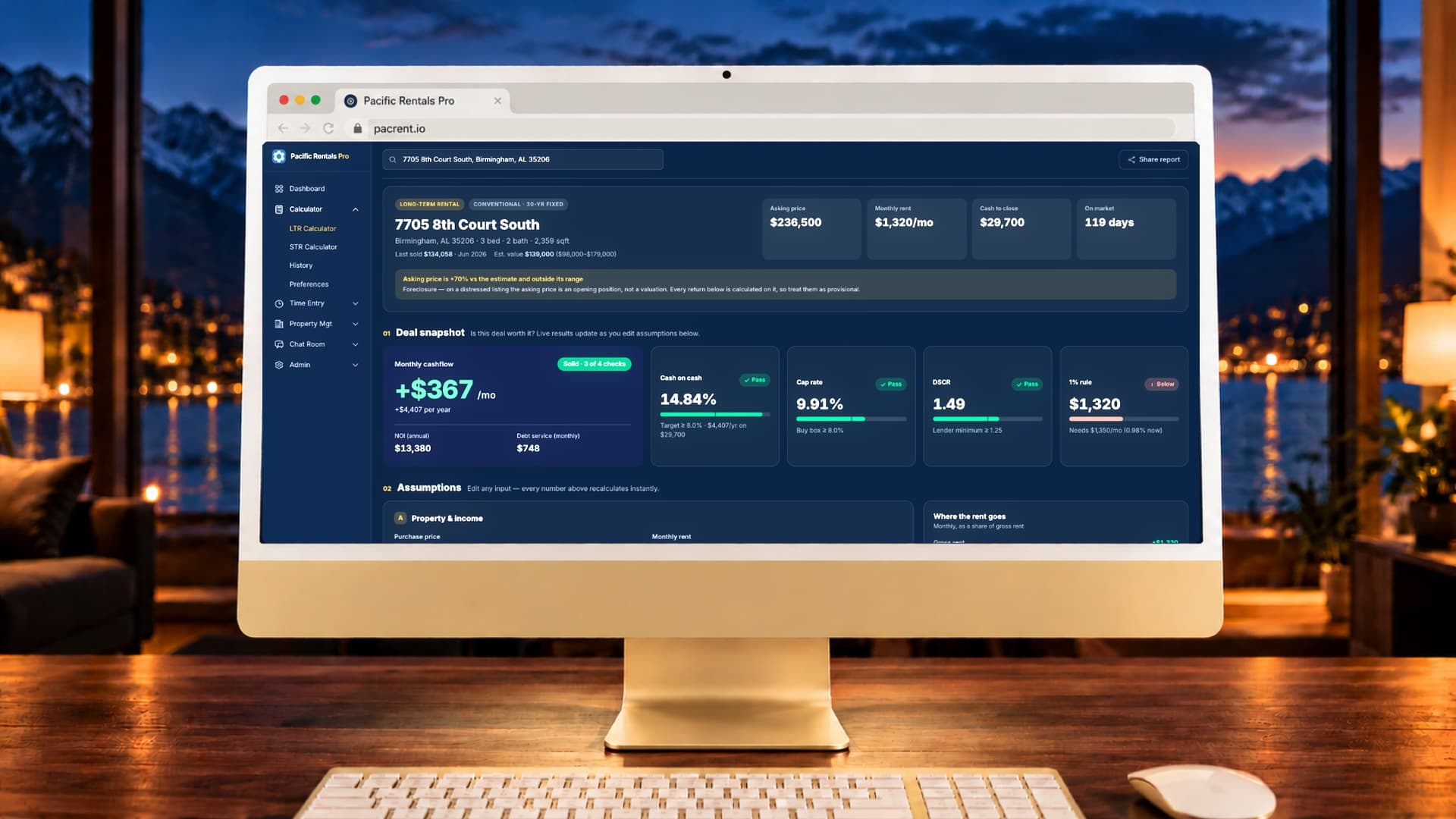Click the Cash to close $29,700 card
This screenshot has width=1456, height=819.
point(1021,229)
